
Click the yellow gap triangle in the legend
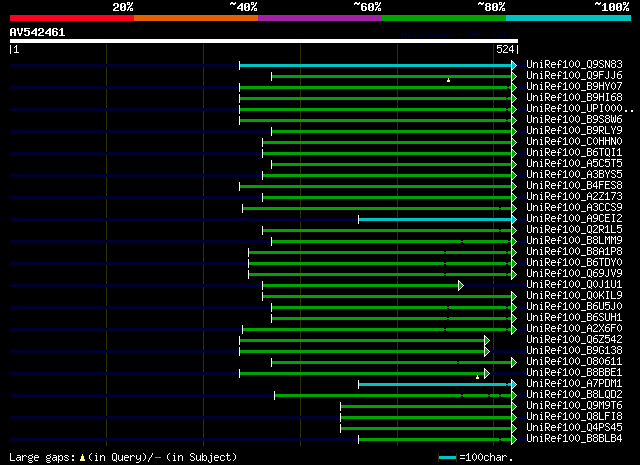click(82, 458)
